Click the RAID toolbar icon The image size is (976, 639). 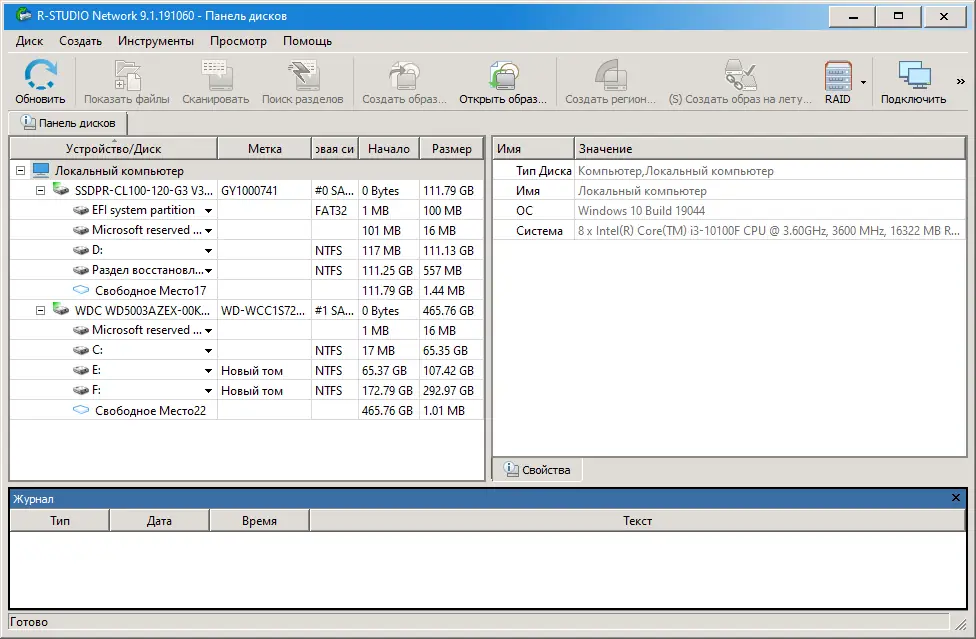pyautogui.click(x=838, y=75)
